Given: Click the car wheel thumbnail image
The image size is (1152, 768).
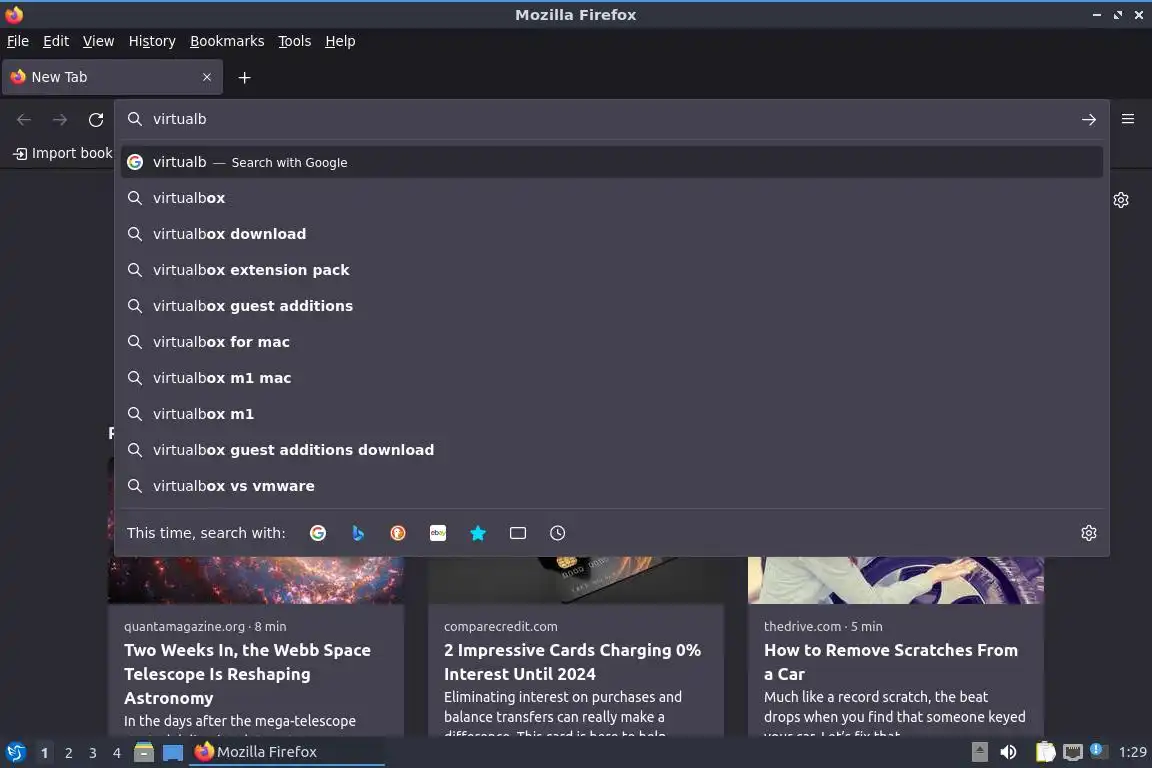Looking at the screenshot, I should (896, 580).
